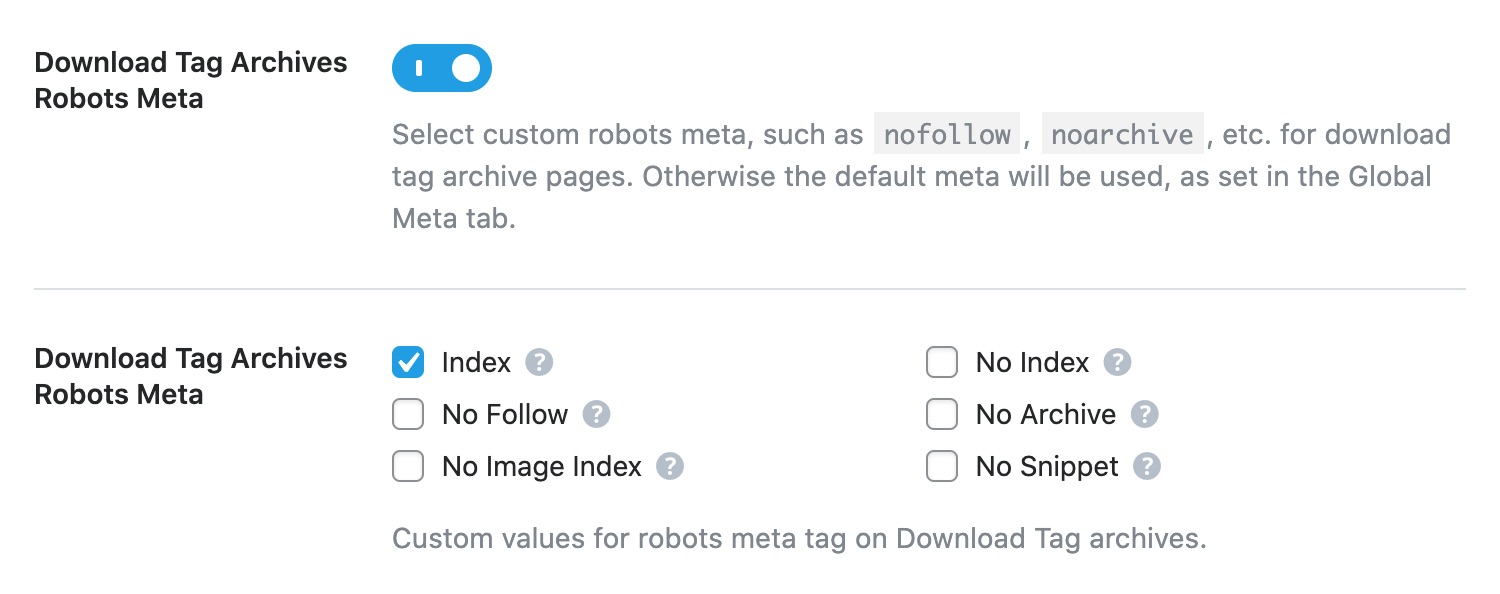Viewport: 1500px width, 594px height.
Task: Enable the No Index checkbox
Action: (942, 362)
